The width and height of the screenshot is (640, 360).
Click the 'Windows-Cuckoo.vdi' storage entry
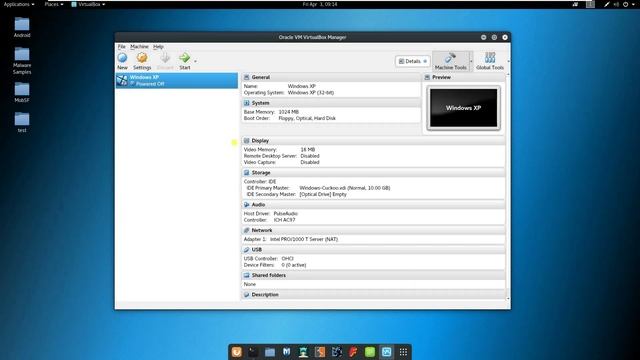tap(344, 188)
